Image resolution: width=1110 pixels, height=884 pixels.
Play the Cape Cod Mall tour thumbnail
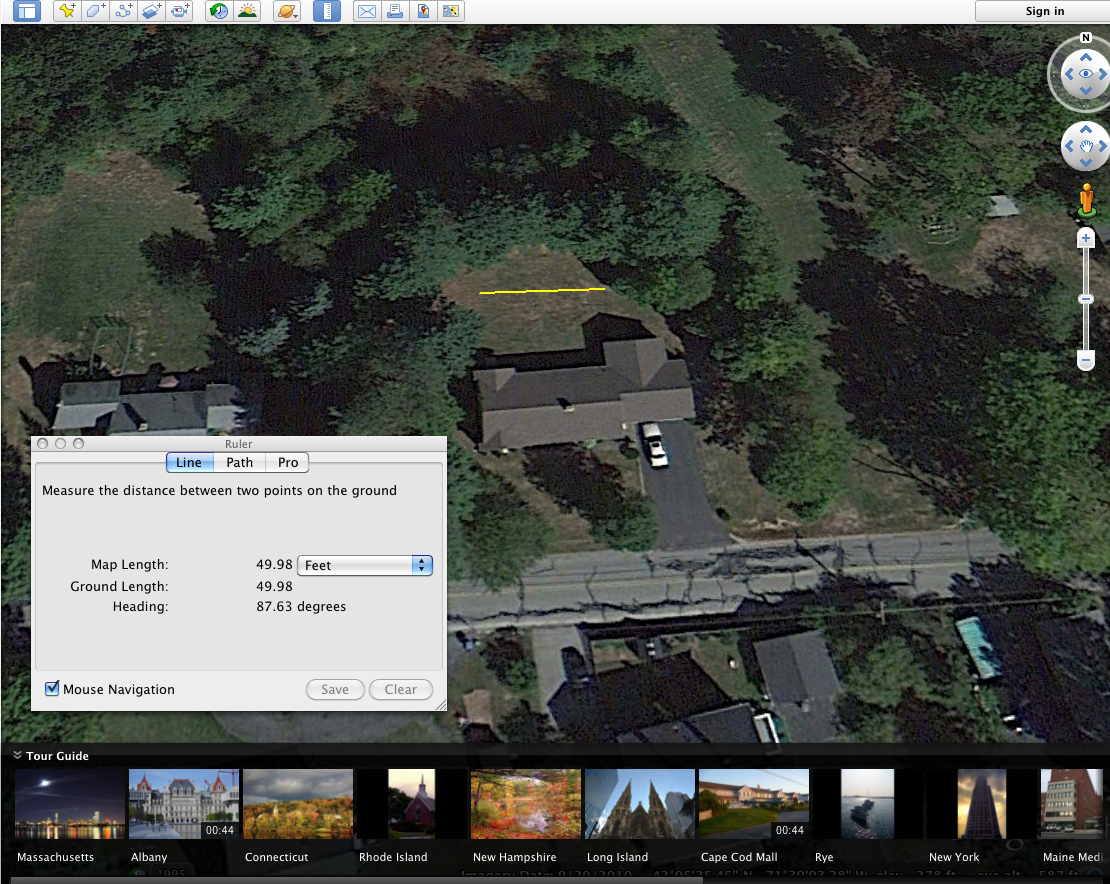point(754,804)
